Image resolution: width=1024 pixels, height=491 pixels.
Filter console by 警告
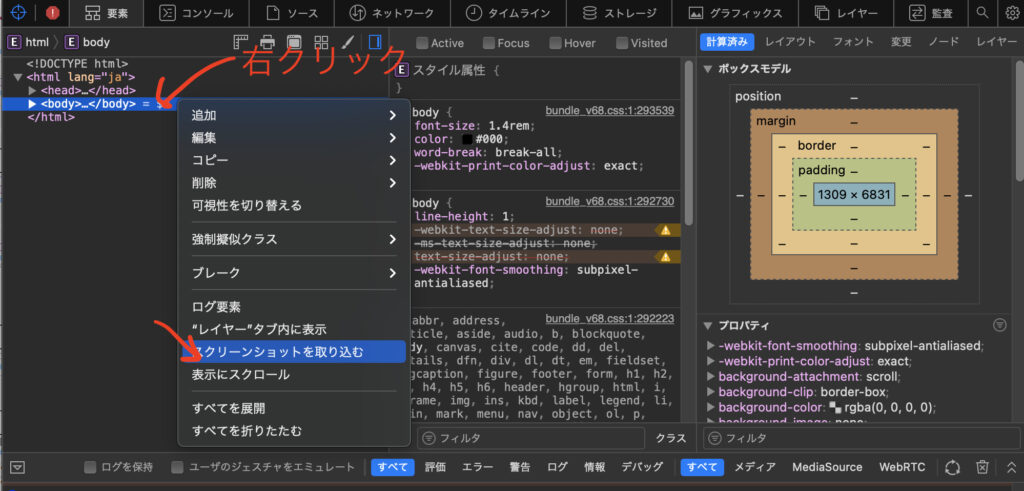(520, 467)
